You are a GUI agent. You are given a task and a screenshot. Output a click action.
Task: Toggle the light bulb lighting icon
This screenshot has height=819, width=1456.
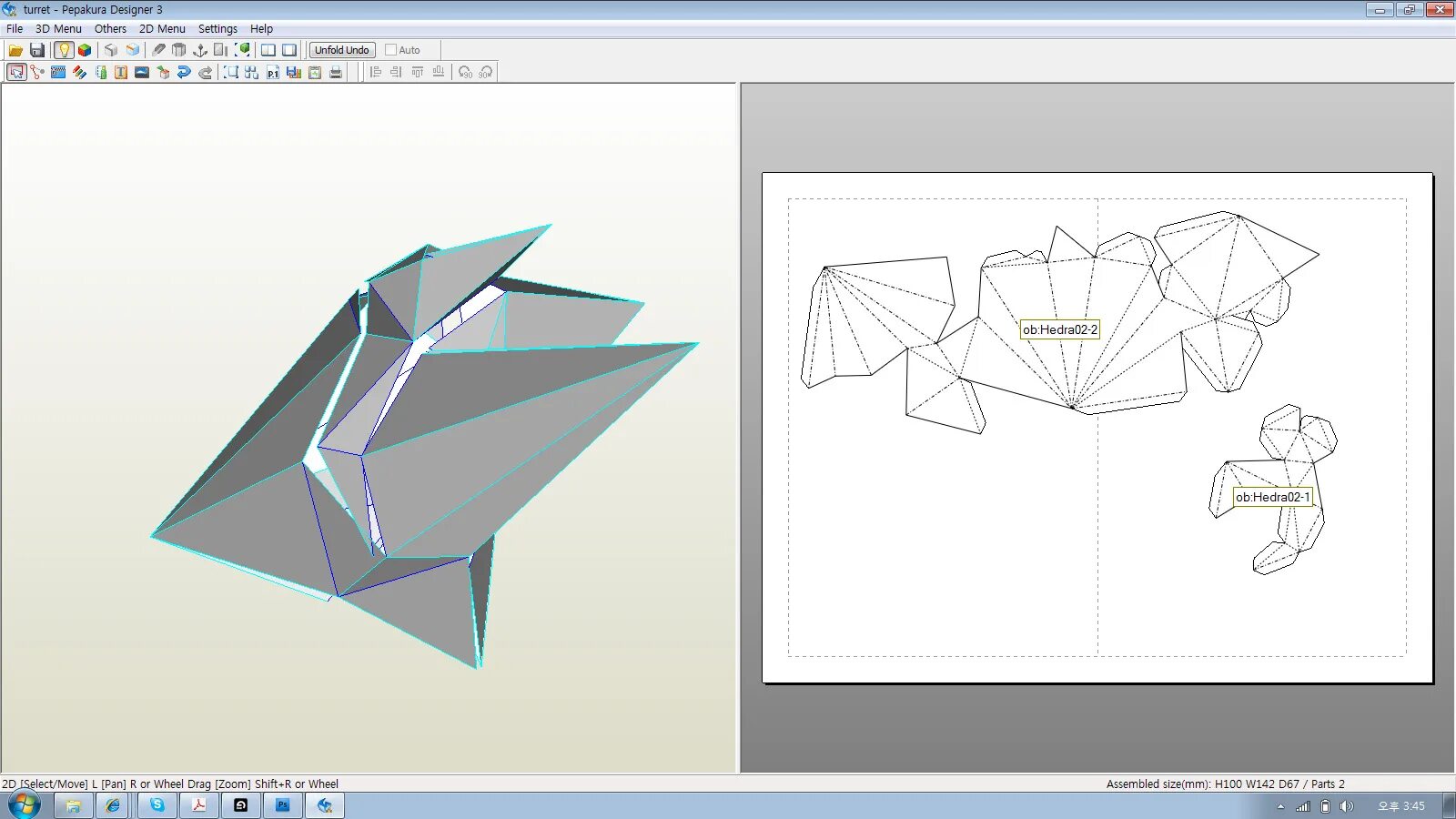(64, 50)
